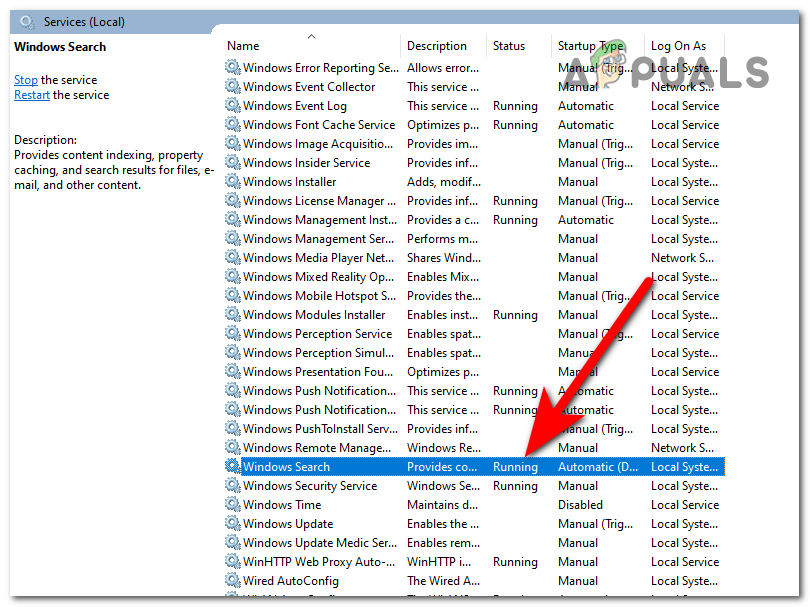Select the Windows Font Cache Service name
Viewport: 810px width, 607px height.
tap(319, 125)
